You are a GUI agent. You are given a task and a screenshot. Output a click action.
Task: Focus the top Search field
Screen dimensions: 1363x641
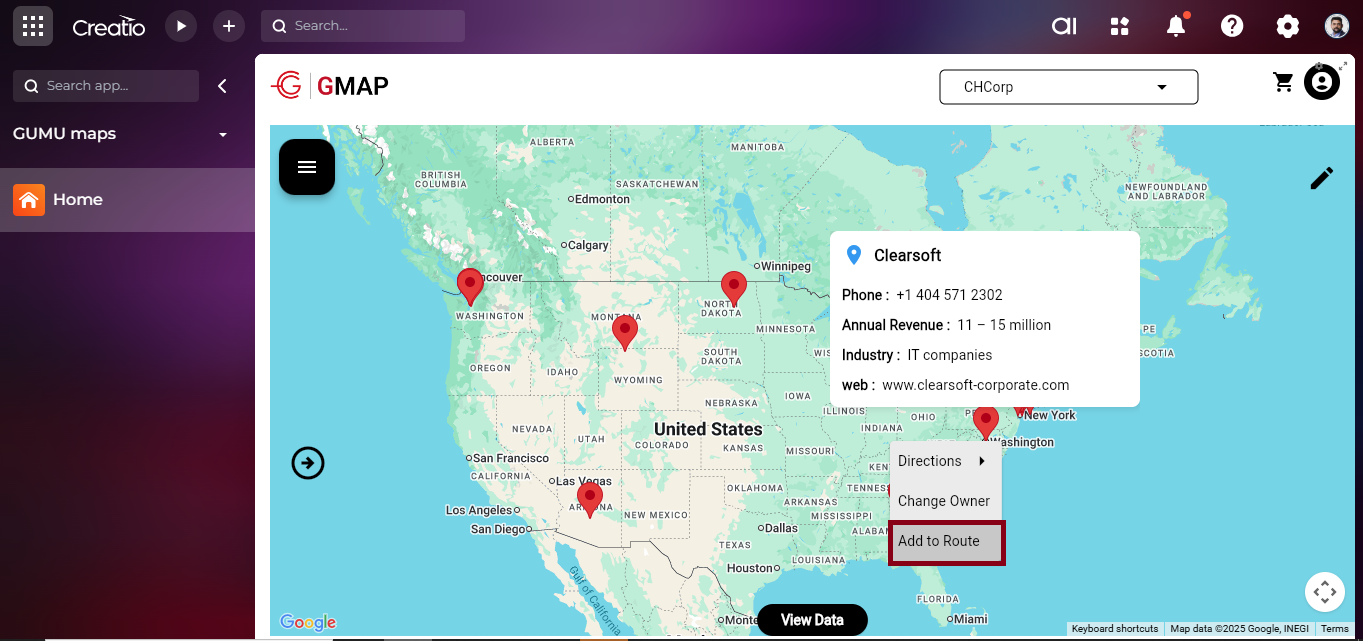click(363, 26)
